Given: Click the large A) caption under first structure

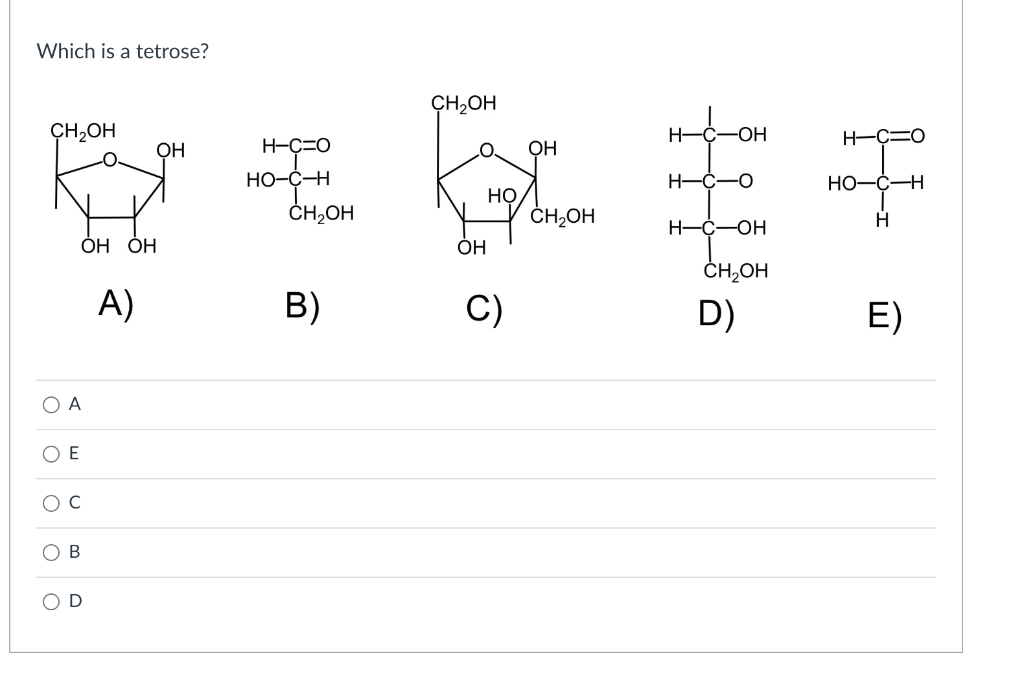Looking at the screenshot, I should pos(116,304).
